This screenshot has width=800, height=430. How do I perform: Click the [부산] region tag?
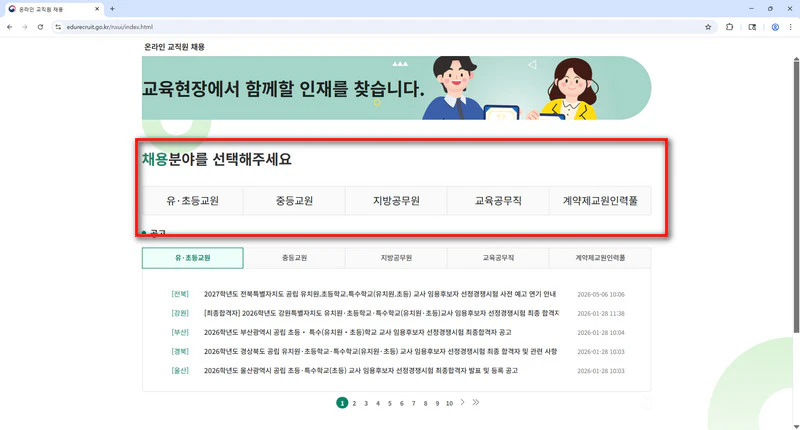point(180,333)
